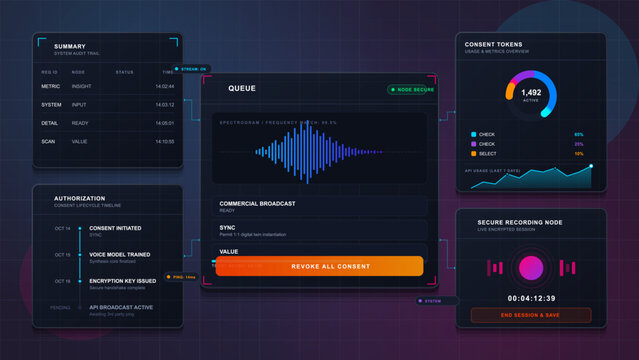639x360 pixels.
Task: Click the REQ ID column header
Action: pyautogui.click(x=49, y=72)
